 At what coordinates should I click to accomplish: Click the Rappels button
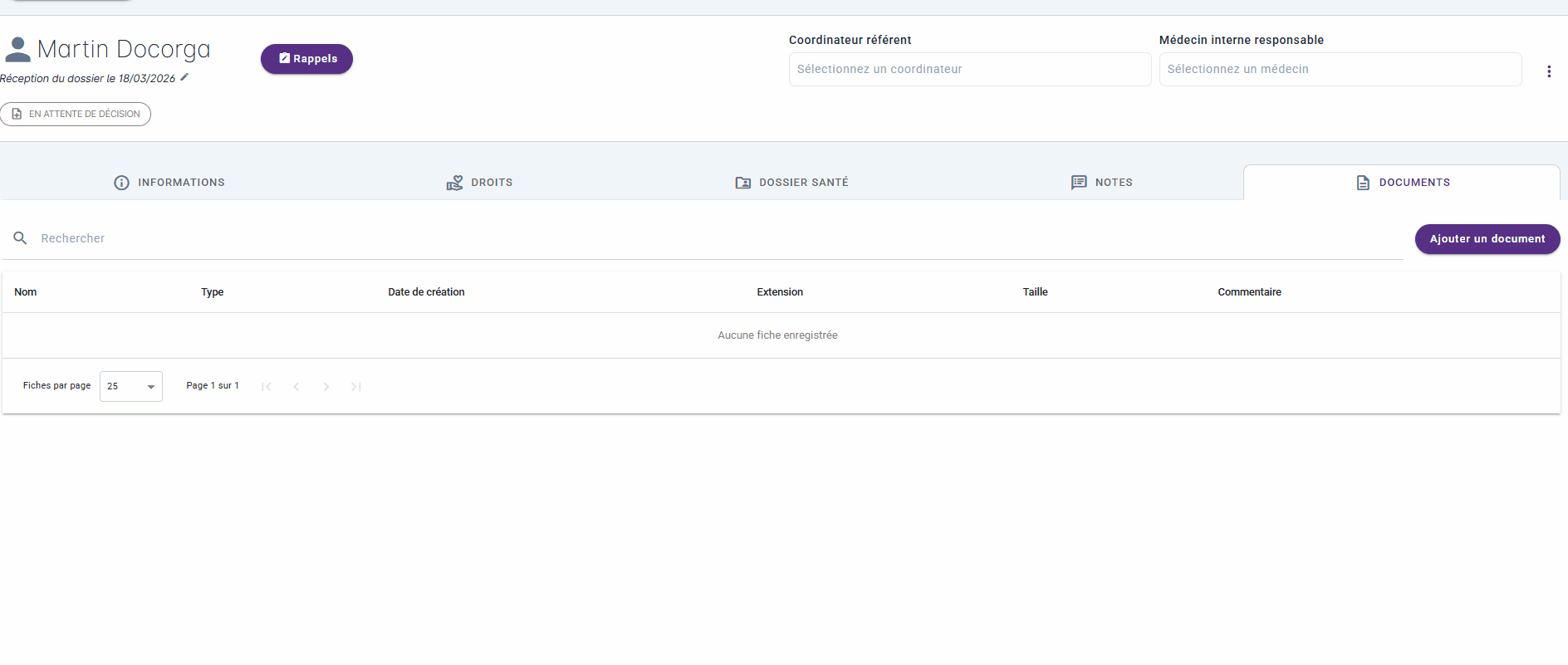(x=306, y=59)
